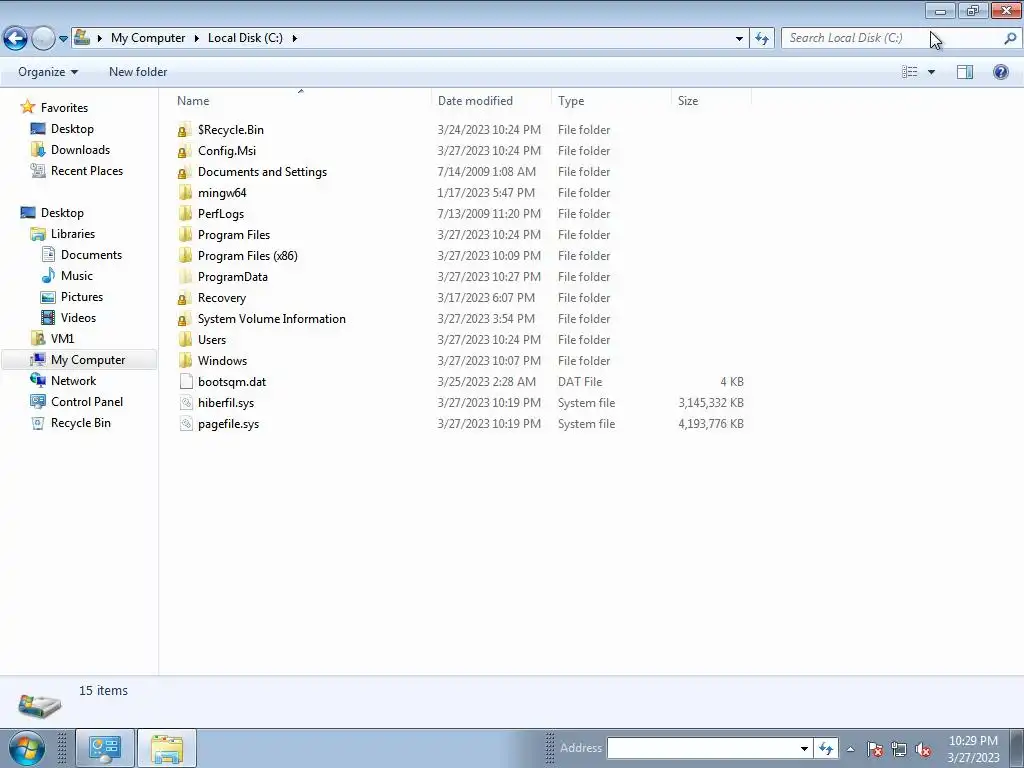
Task: Create a New folder
Action: coord(138,72)
